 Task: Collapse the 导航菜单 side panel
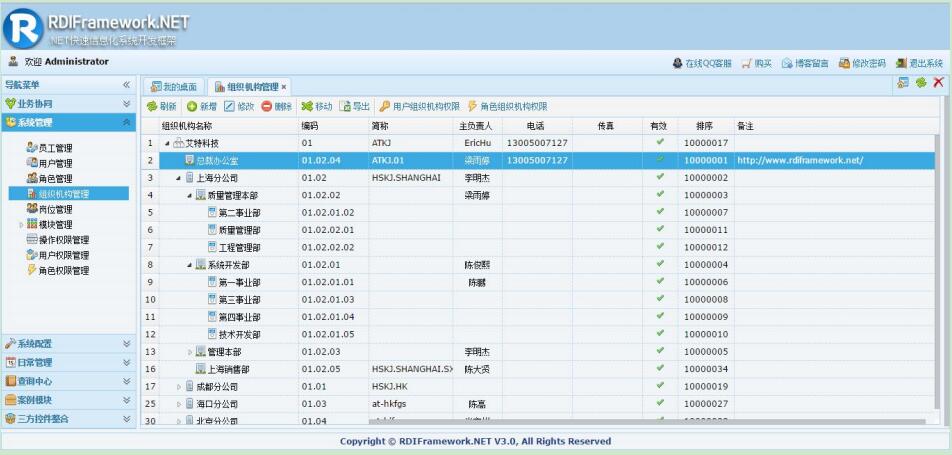point(126,86)
